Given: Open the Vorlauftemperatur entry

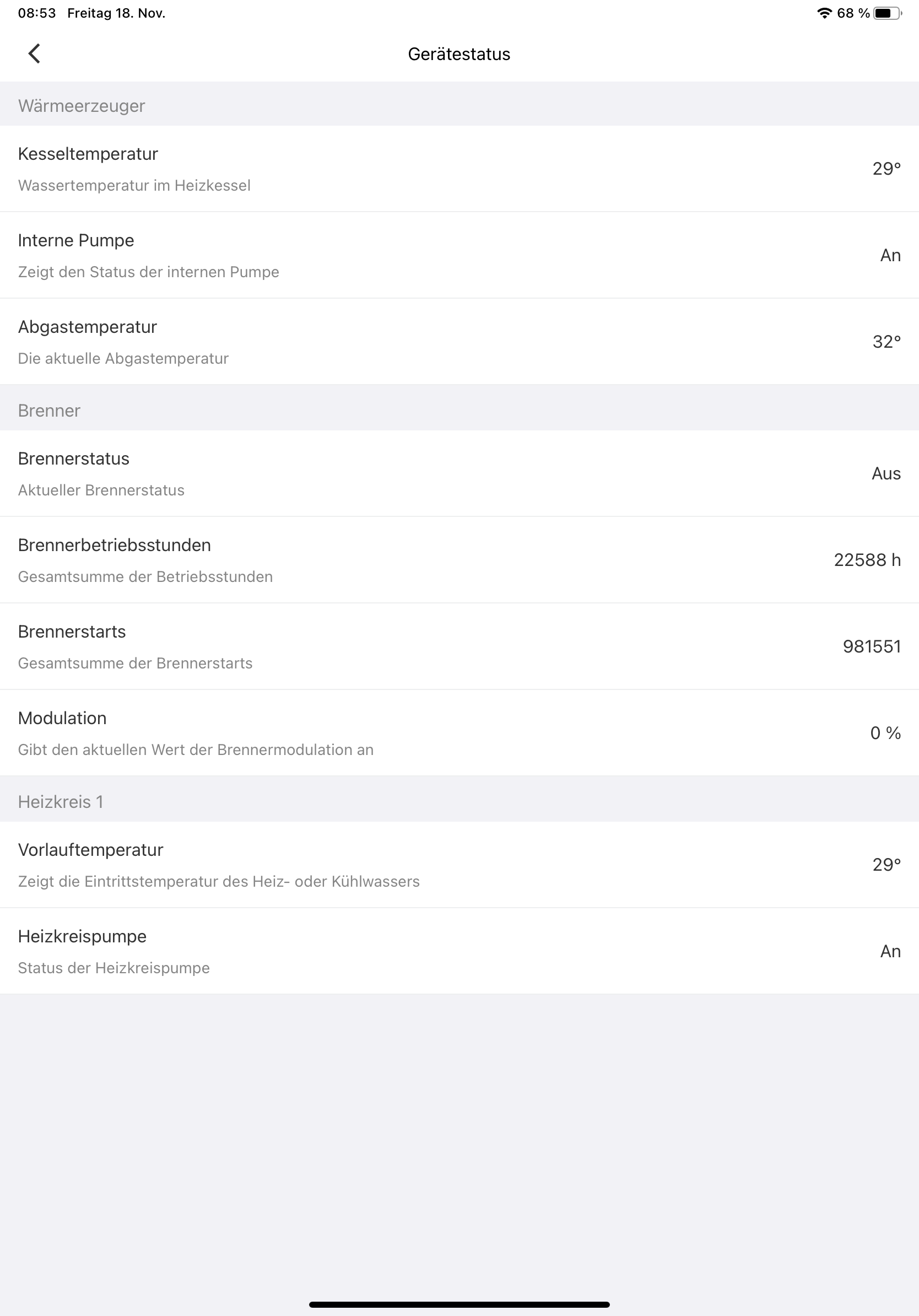Looking at the screenshot, I should coord(458,865).
